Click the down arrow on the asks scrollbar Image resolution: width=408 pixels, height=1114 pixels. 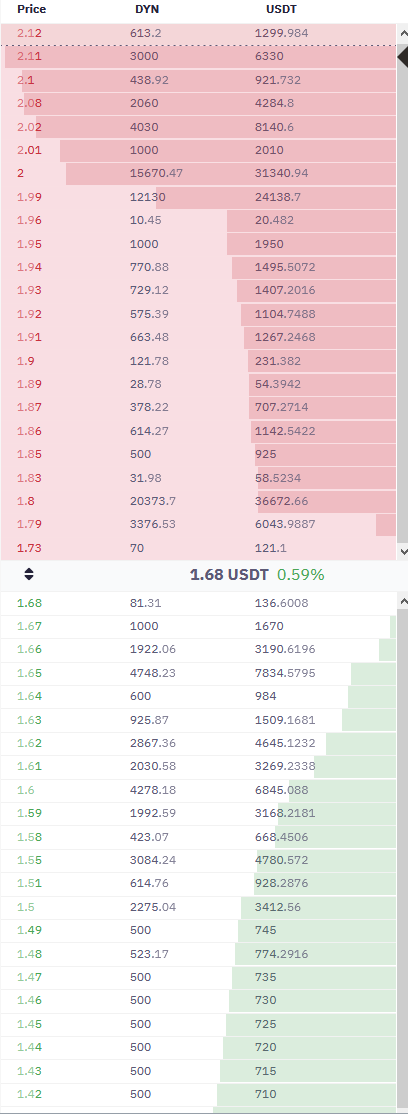click(x=403, y=551)
